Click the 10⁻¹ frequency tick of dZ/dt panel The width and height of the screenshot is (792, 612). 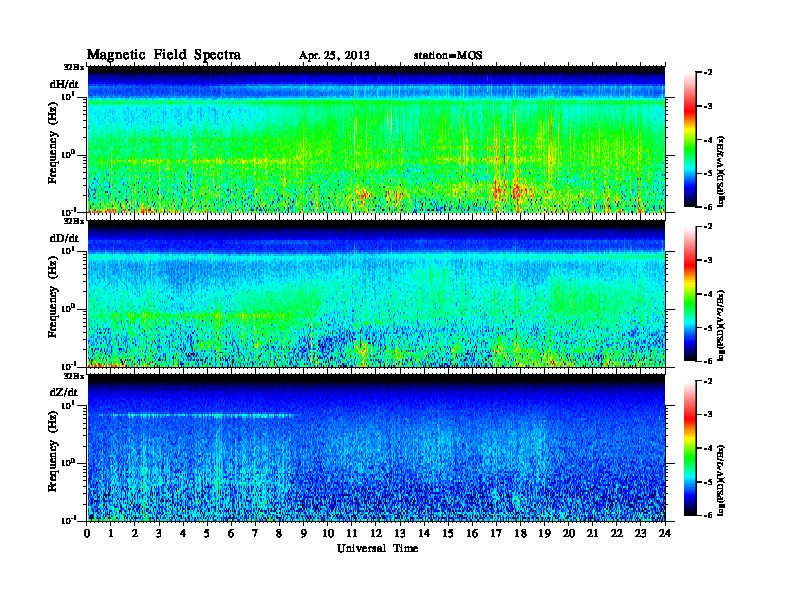67,520
